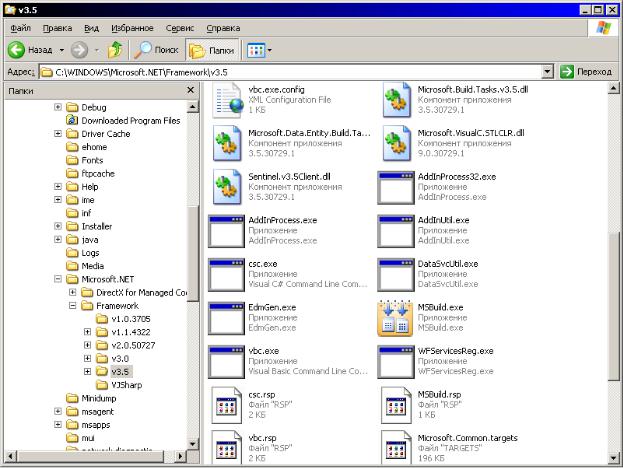Select Sentinel.v3.5Client.dll icon
Viewport: 623px width, 468px height.
pyautogui.click(x=227, y=187)
